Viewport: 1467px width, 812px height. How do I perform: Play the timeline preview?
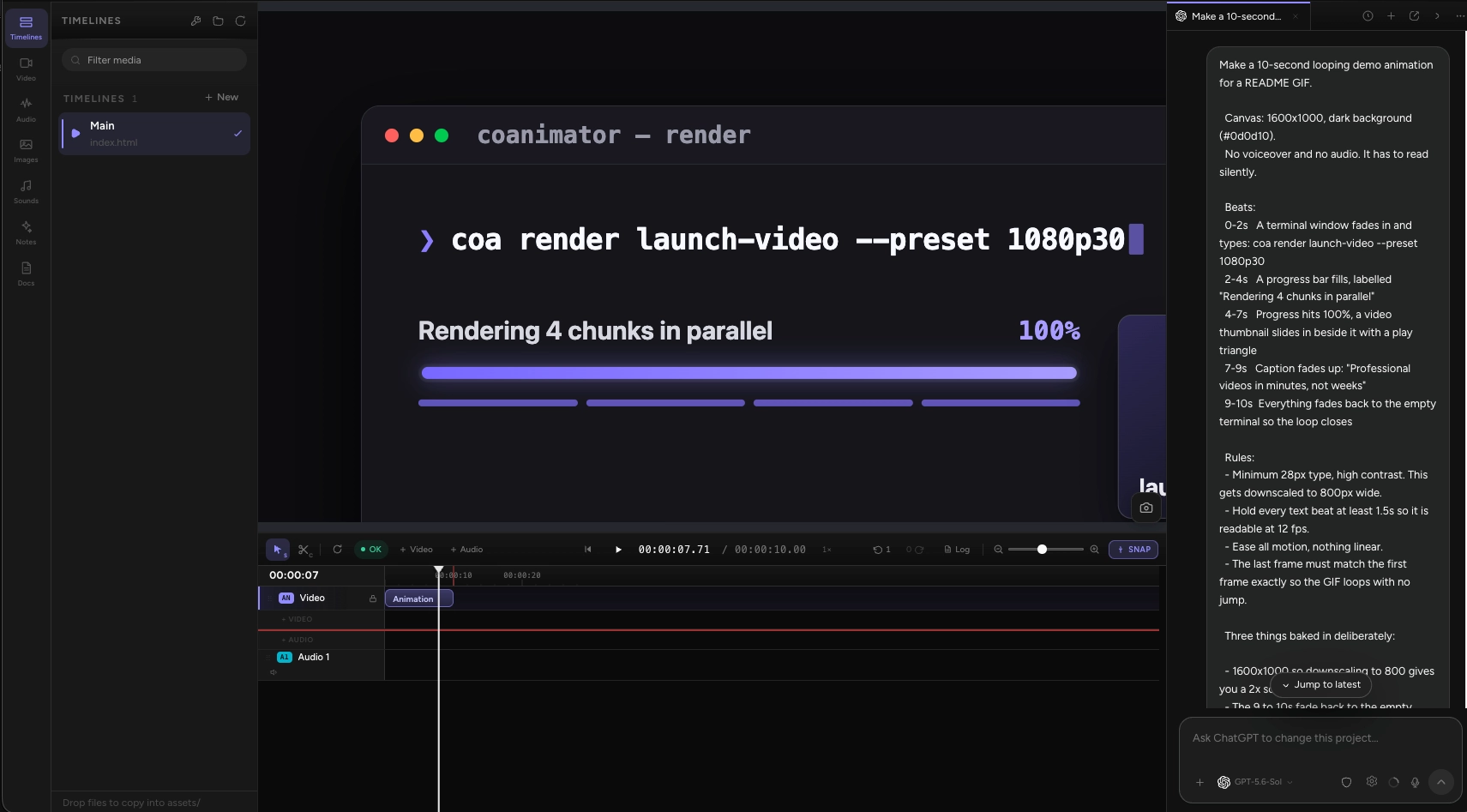[x=617, y=550]
